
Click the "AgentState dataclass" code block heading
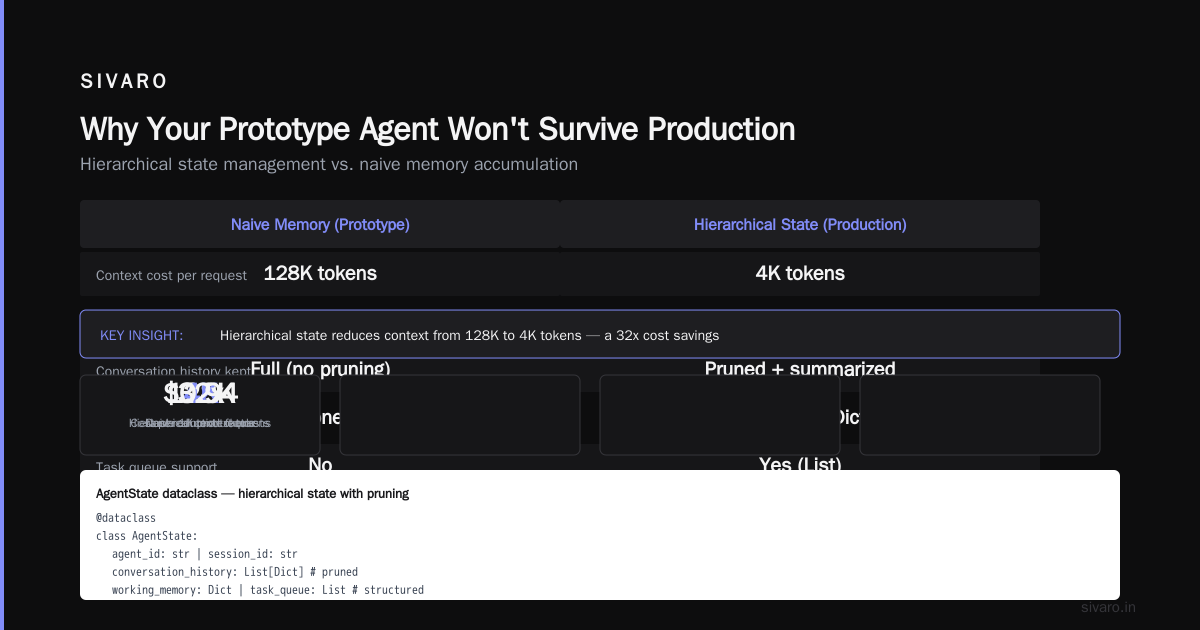252,494
